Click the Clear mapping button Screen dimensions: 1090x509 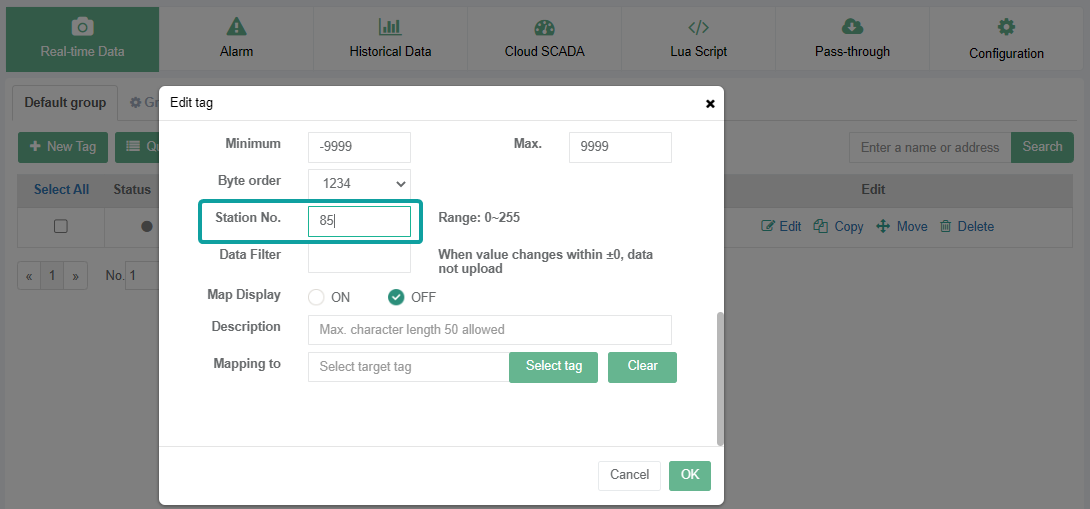point(642,367)
